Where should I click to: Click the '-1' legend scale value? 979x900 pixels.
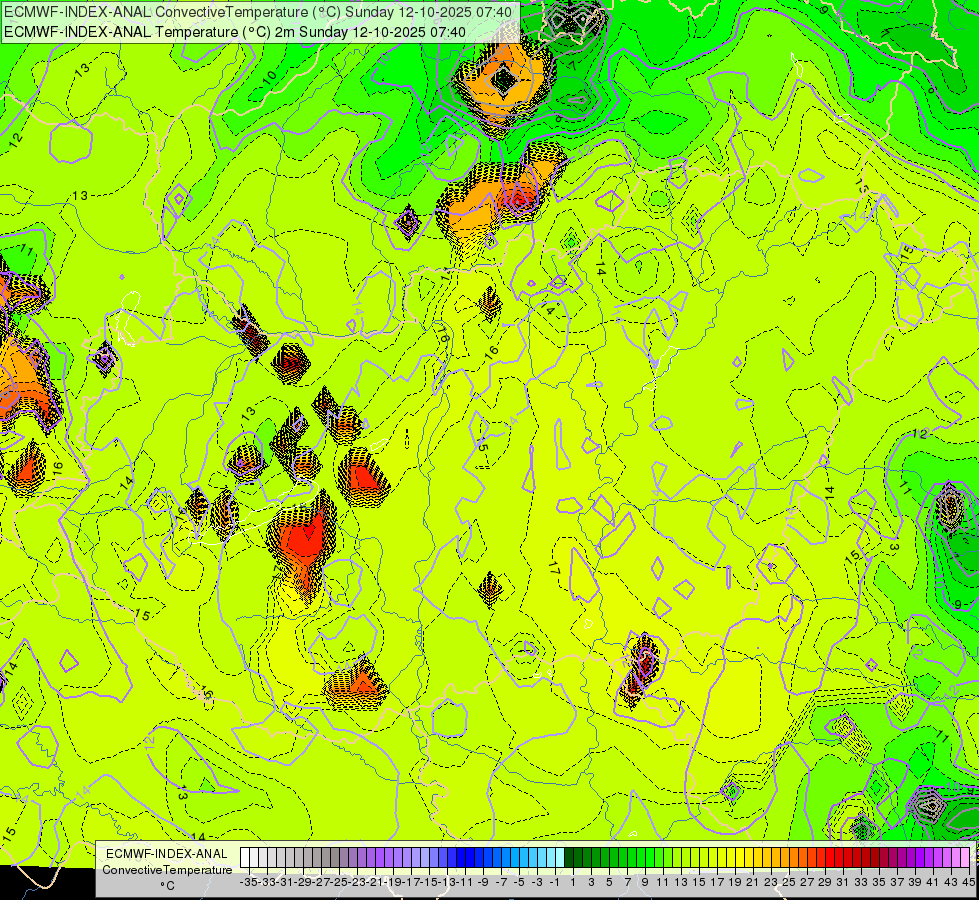coord(555,882)
